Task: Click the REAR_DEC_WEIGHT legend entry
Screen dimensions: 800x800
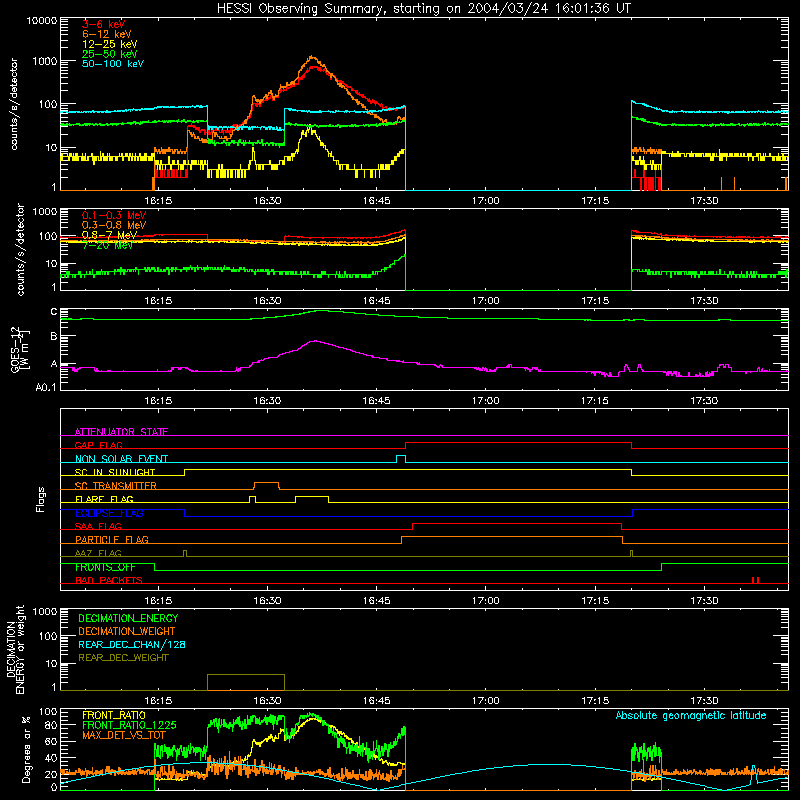Action: [123, 658]
